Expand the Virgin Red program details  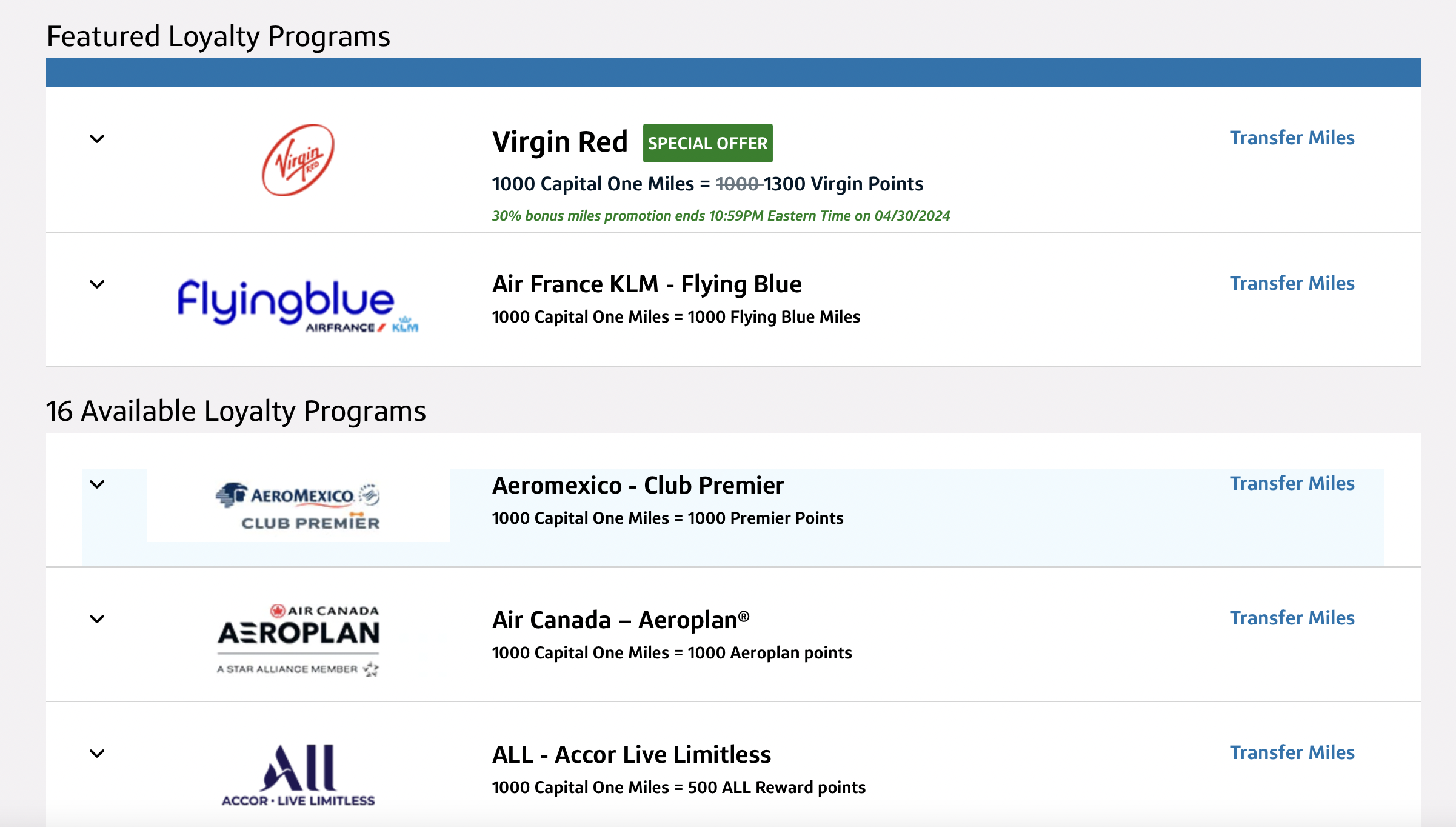[97, 139]
